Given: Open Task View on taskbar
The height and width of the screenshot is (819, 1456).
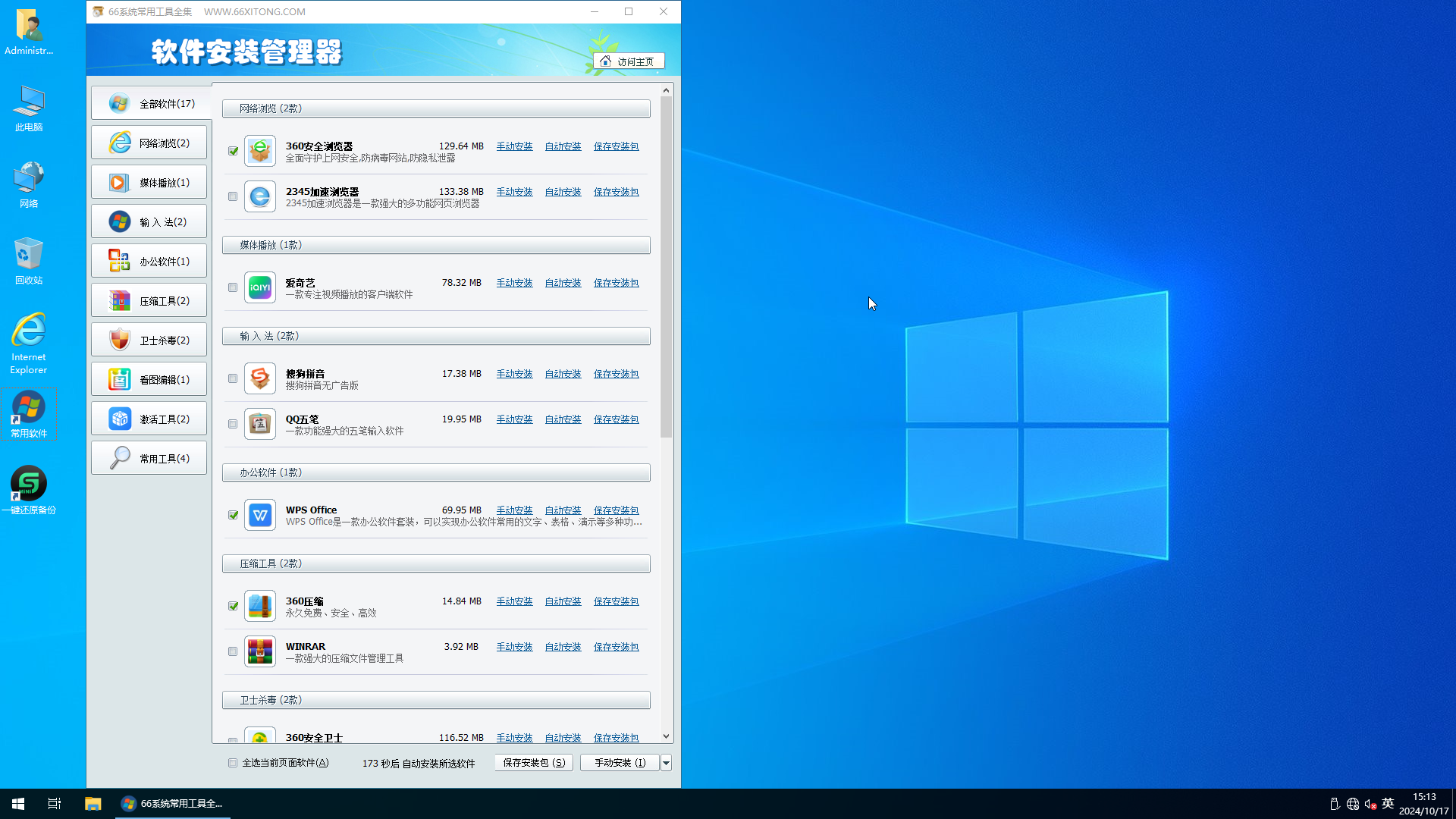Looking at the screenshot, I should click(x=55, y=804).
